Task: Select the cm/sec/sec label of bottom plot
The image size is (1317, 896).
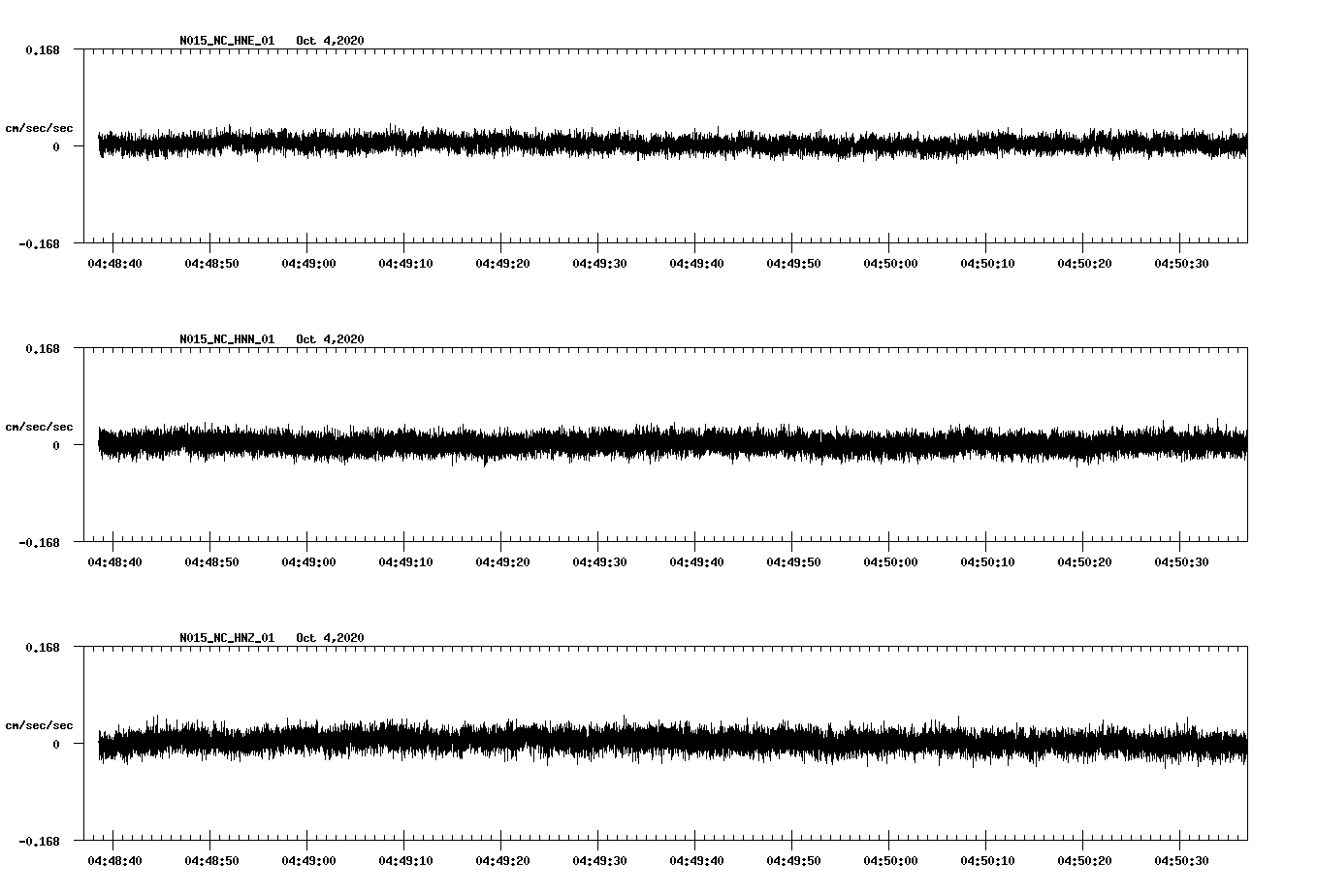Action: pos(39,724)
